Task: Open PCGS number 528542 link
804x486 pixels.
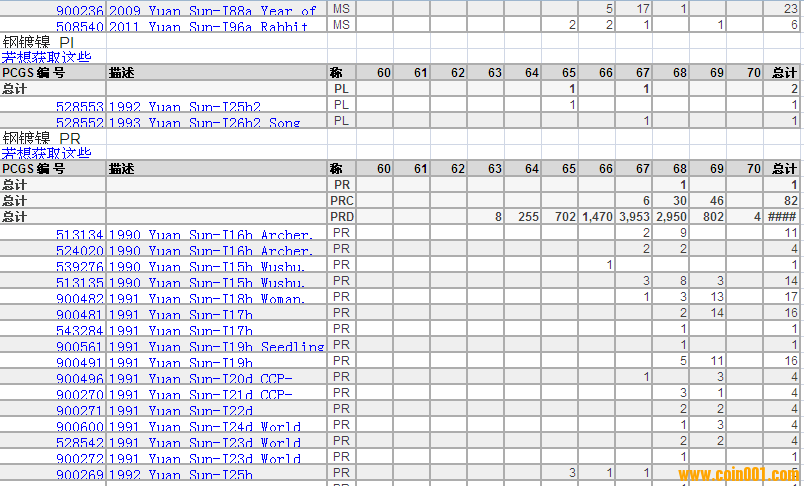Action: click(79, 442)
